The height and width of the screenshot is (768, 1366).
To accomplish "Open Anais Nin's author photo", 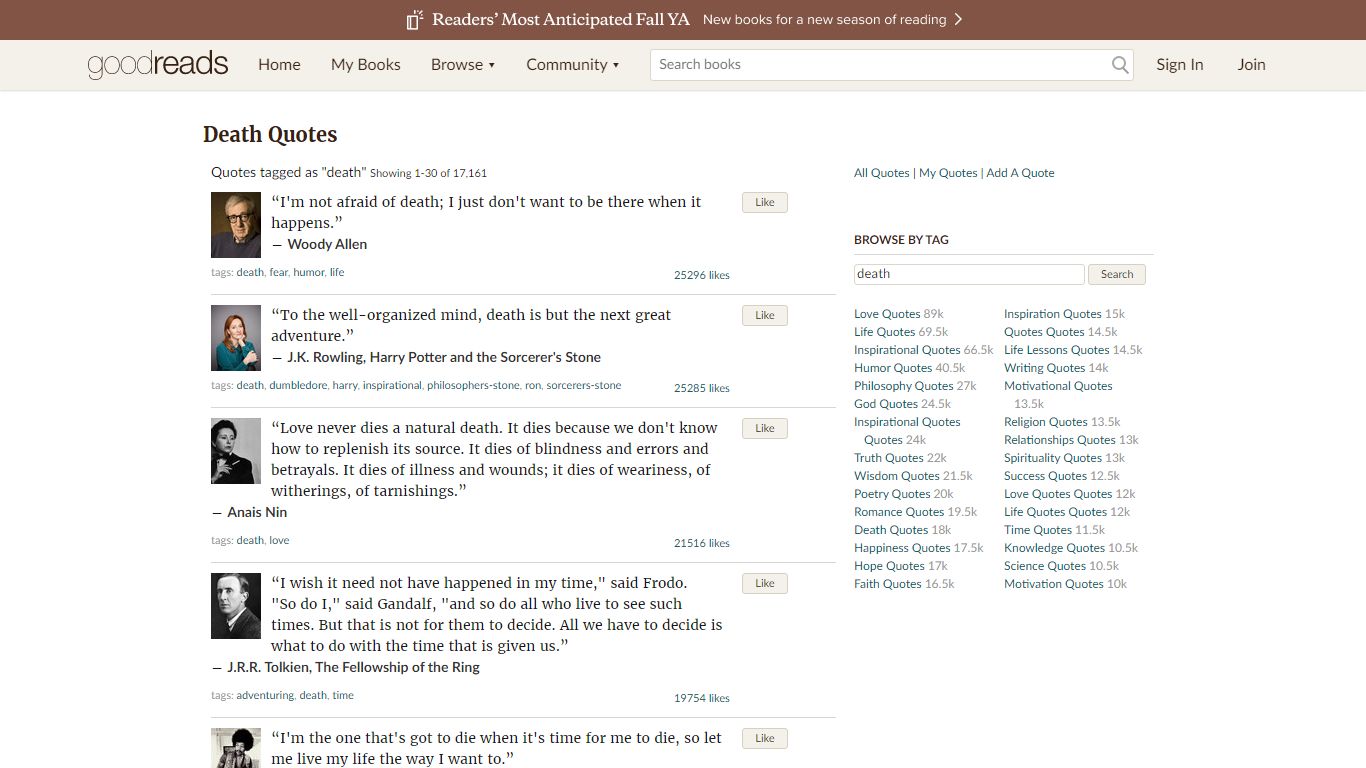I will (236, 451).
